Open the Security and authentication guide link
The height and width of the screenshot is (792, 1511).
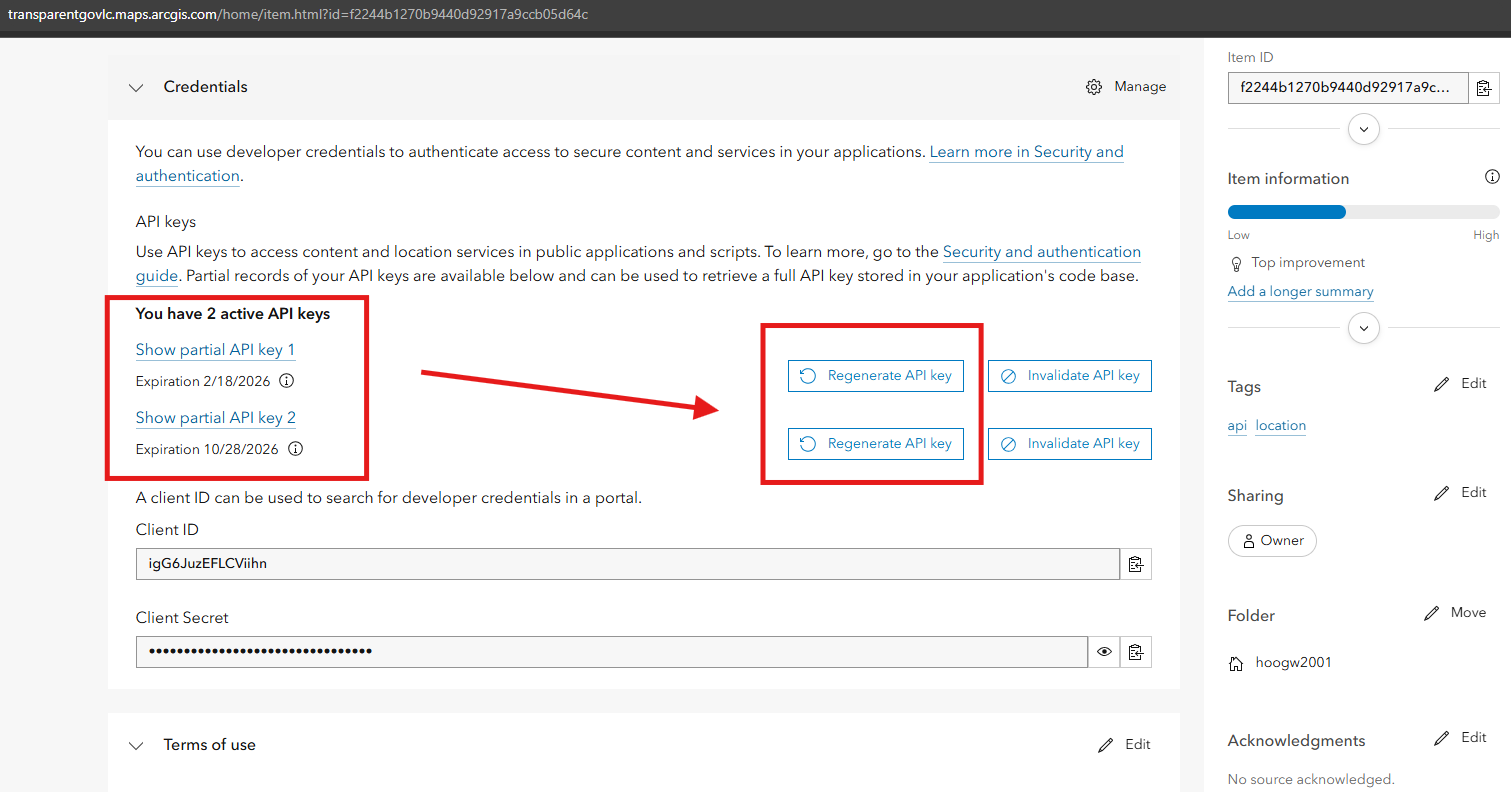click(1042, 252)
